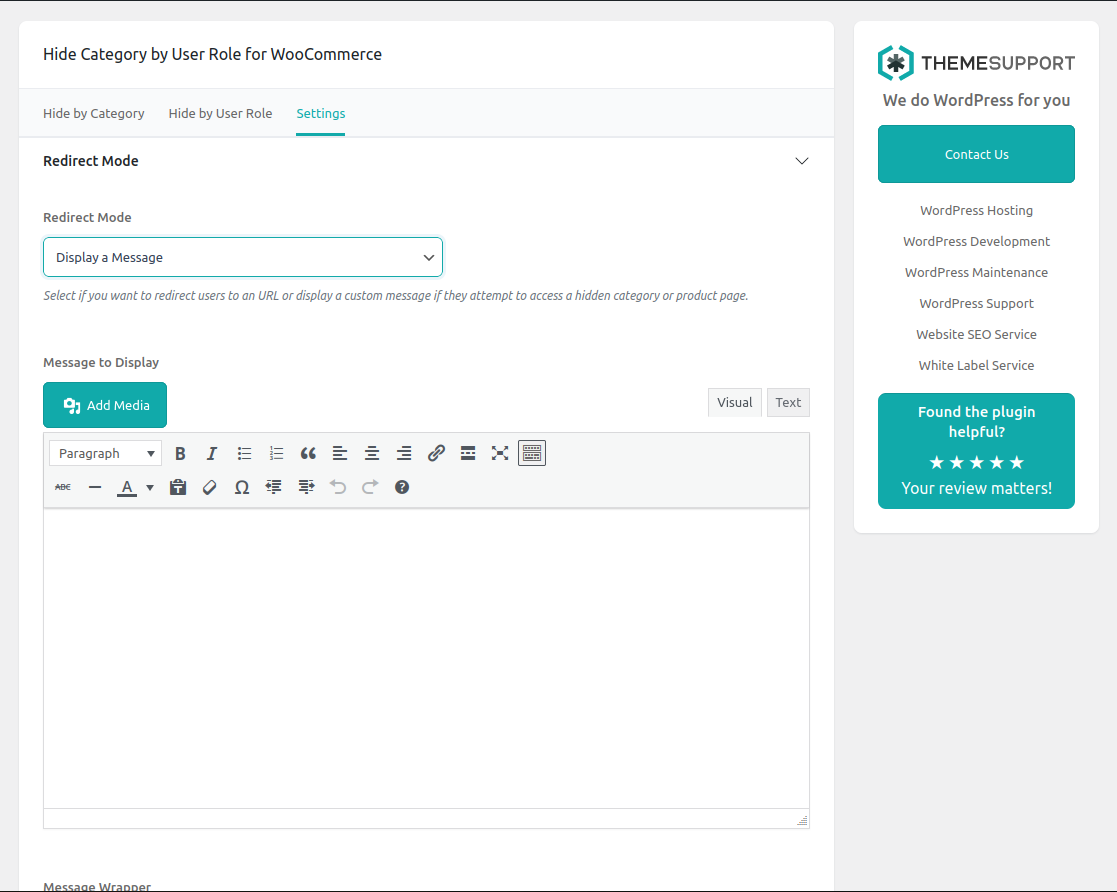Screen dimensions: 1117x892
Task: Undo the last edit
Action: [x=338, y=487]
